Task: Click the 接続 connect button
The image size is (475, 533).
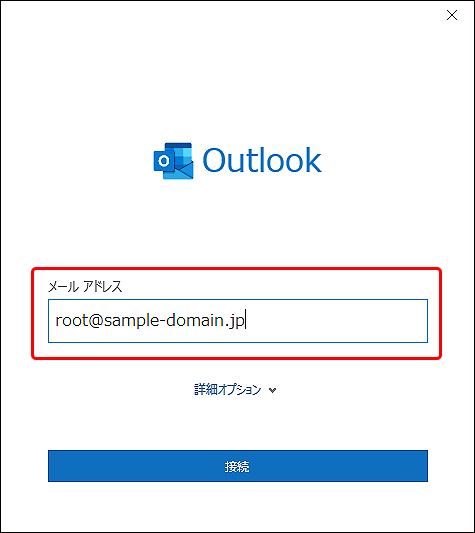Action: click(238, 466)
